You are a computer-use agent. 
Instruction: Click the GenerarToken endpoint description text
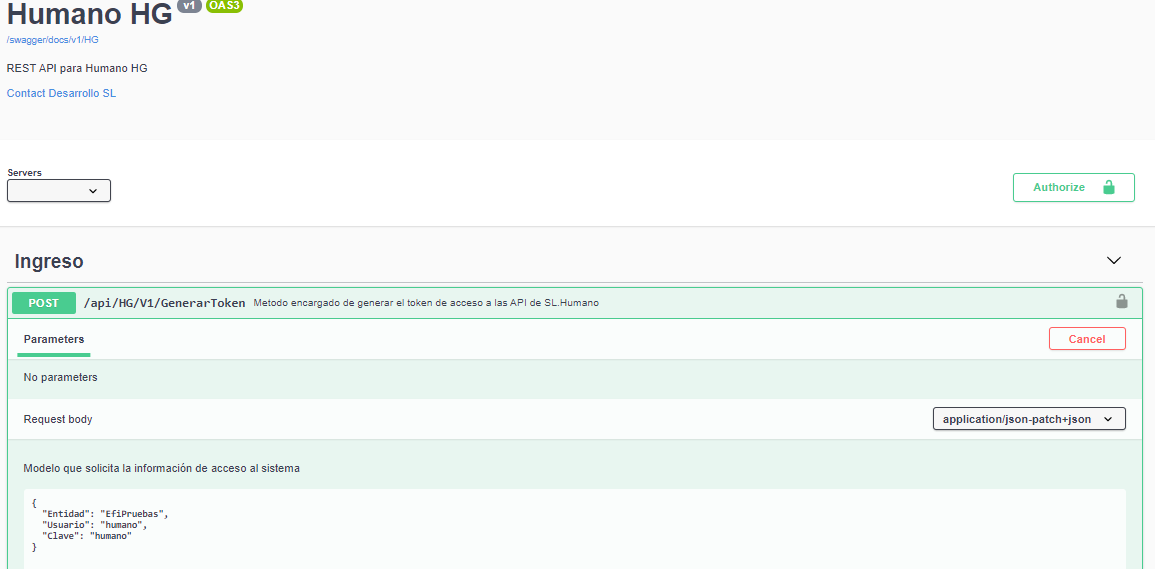[426, 303]
